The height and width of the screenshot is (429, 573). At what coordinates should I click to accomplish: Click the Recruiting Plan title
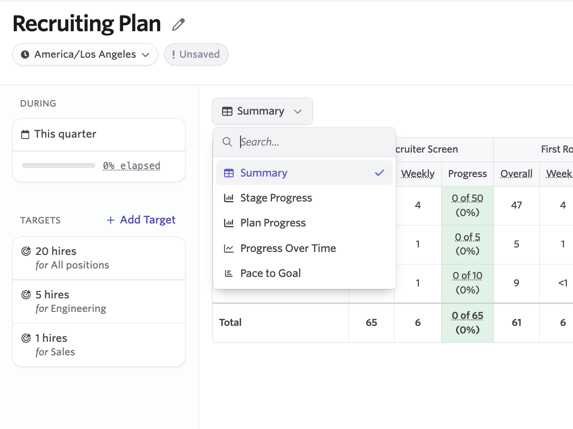coord(87,24)
